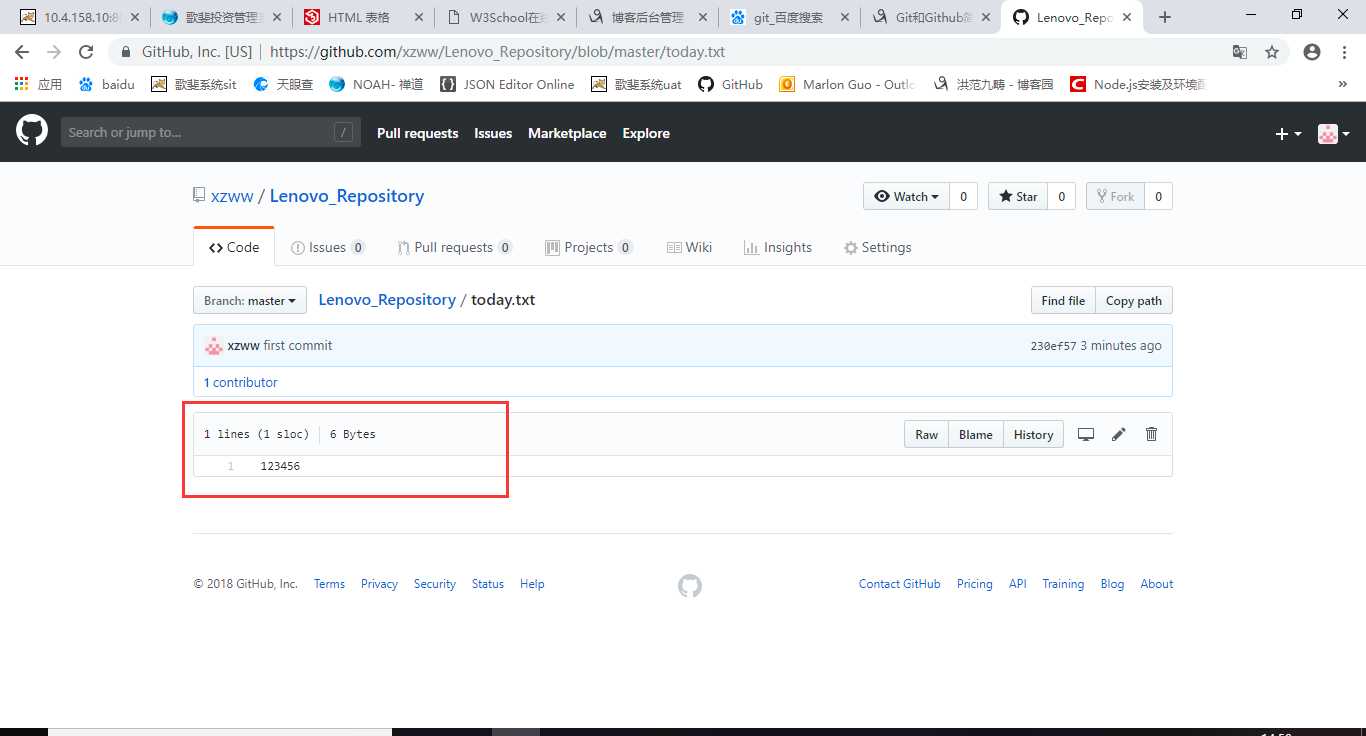Image resolution: width=1366 pixels, height=736 pixels.
Task: Open file in GitHub Desktop
Action: click(x=1086, y=434)
